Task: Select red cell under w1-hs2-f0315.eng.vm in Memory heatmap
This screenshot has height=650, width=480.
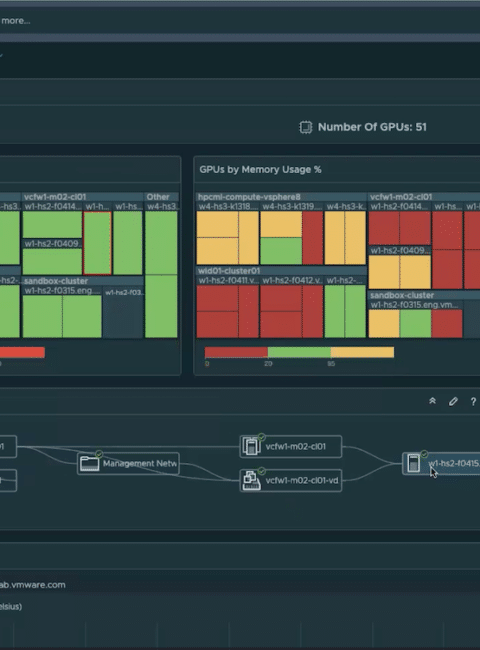Action: pyautogui.click(x=447, y=324)
